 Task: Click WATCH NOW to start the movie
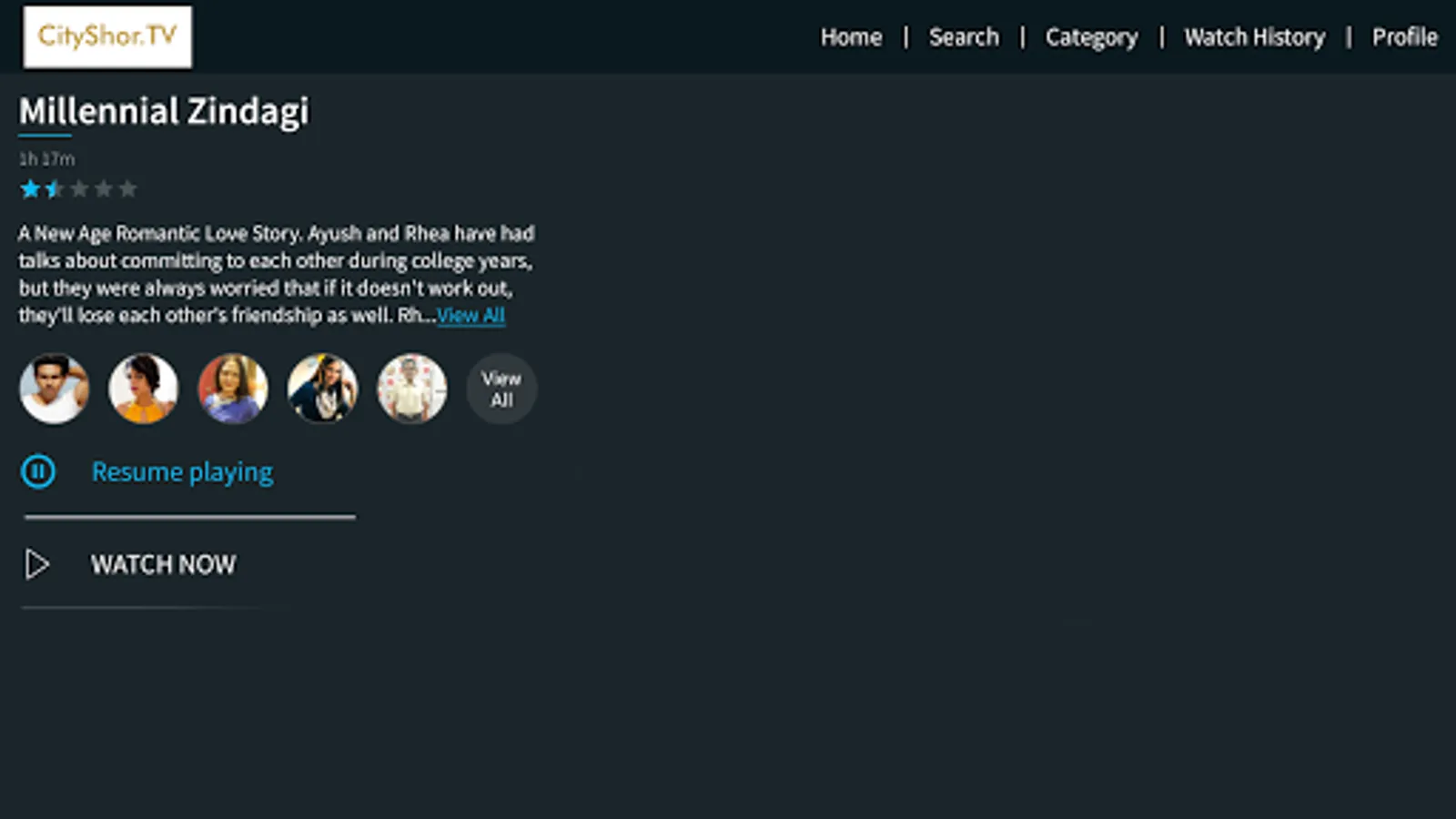(x=163, y=564)
